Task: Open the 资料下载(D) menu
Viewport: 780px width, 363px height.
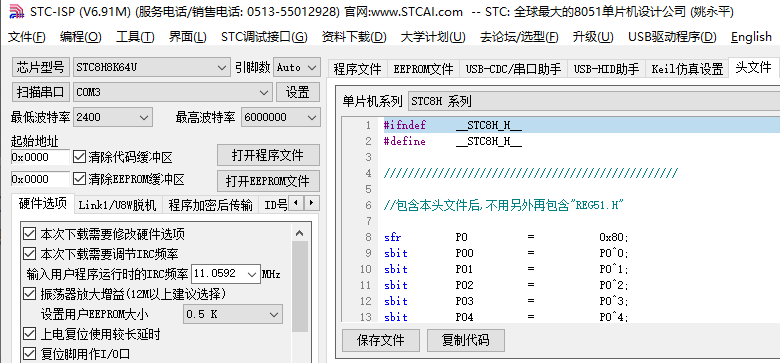Action: pyautogui.click(x=354, y=37)
